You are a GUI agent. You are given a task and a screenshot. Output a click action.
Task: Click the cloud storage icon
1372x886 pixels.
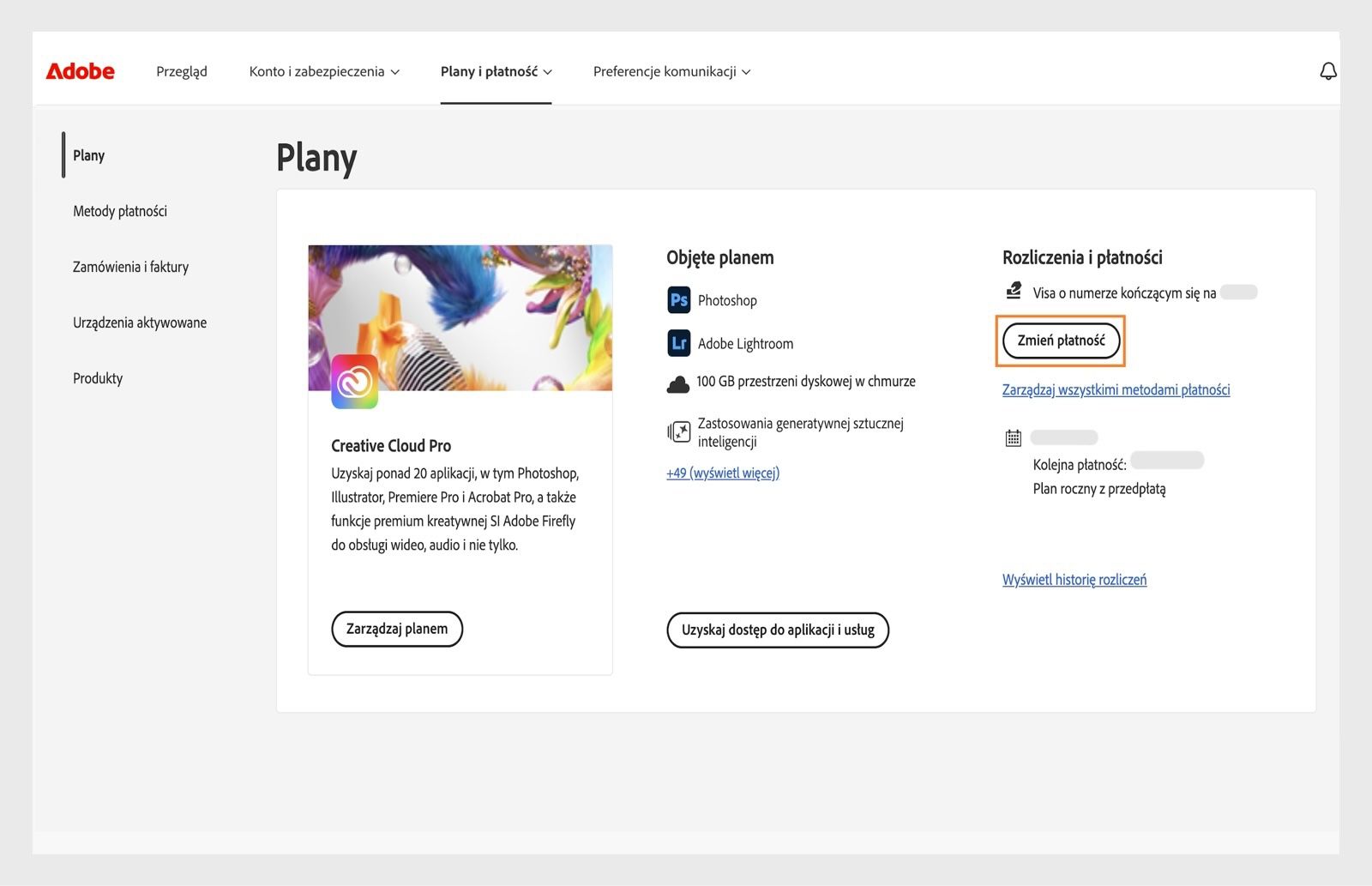677,383
